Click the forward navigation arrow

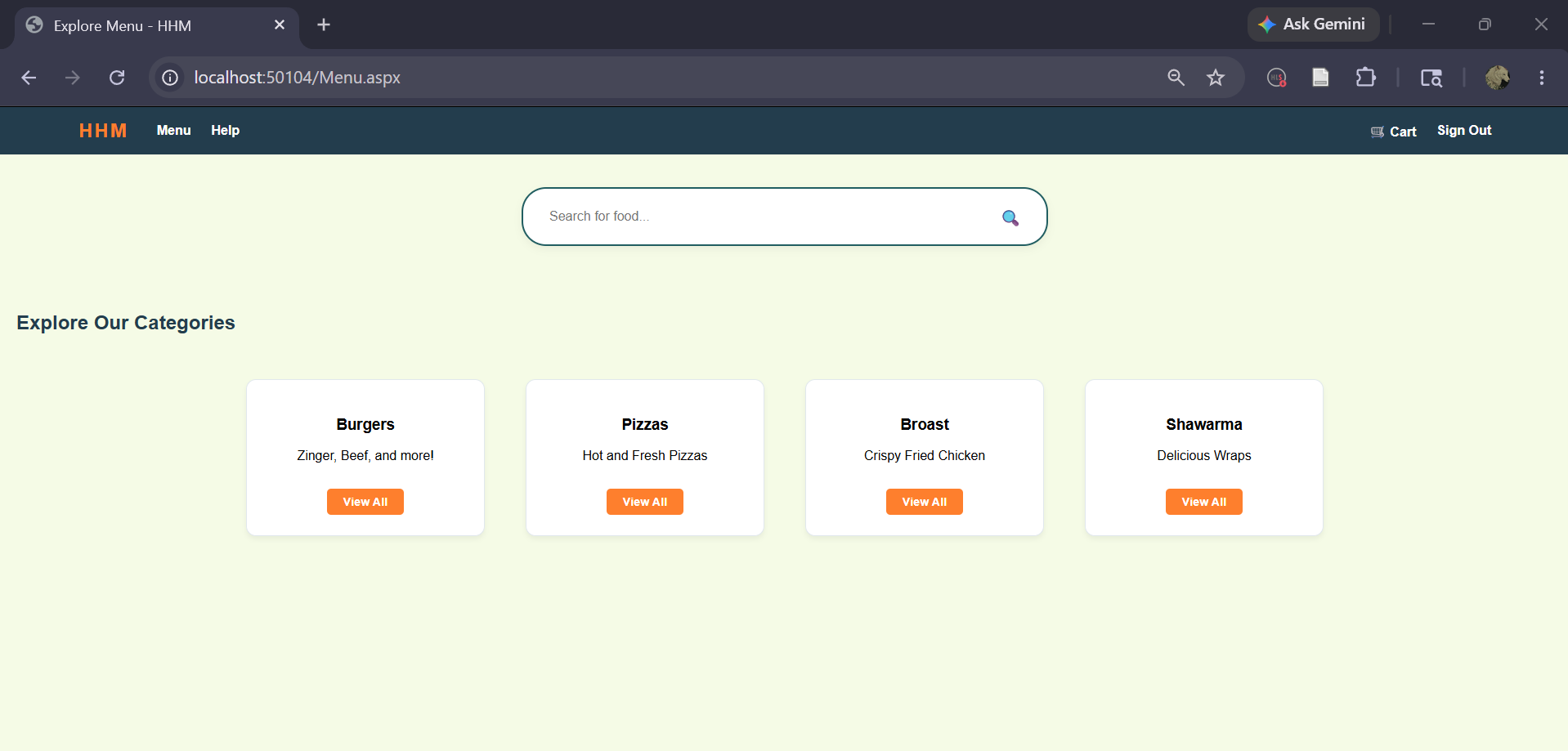73,78
